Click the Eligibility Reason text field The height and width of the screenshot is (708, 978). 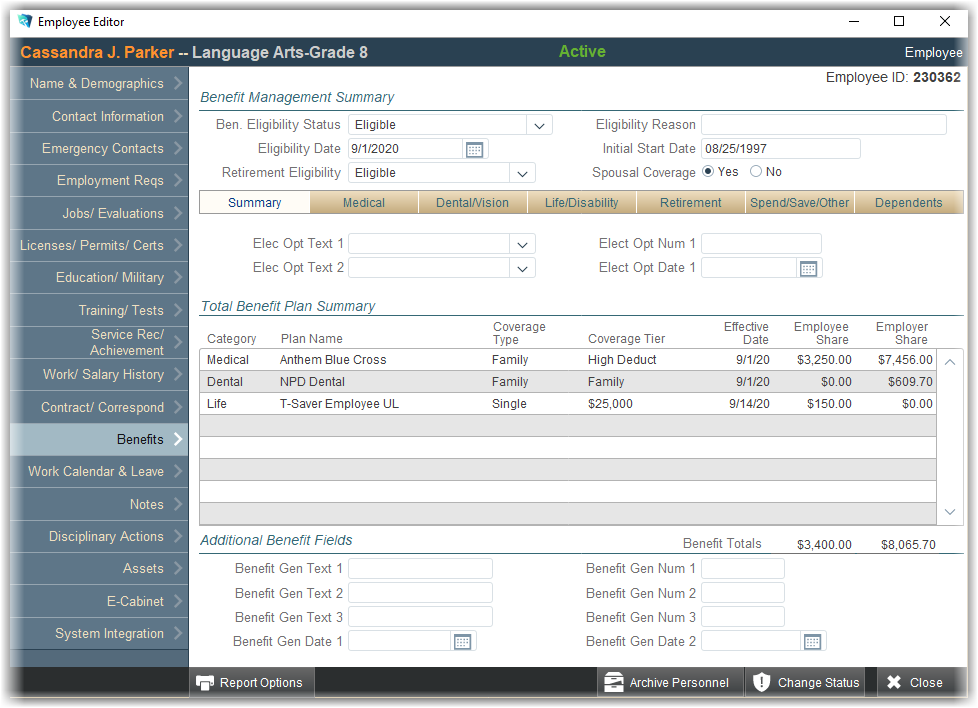[823, 125]
